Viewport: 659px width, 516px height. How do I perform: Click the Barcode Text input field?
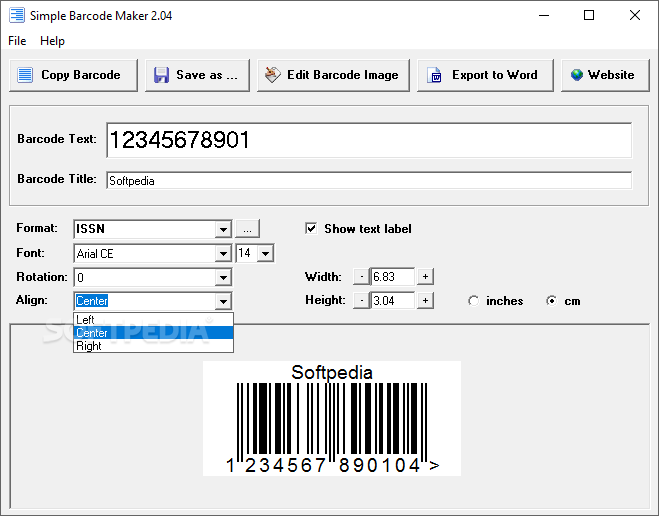(x=369, y=140)
